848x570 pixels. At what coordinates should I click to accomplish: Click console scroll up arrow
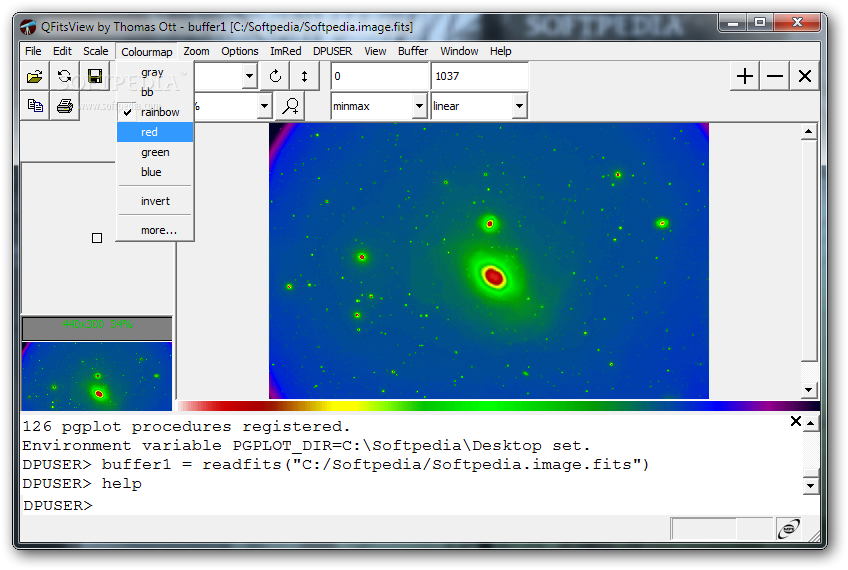click(810, 423)
